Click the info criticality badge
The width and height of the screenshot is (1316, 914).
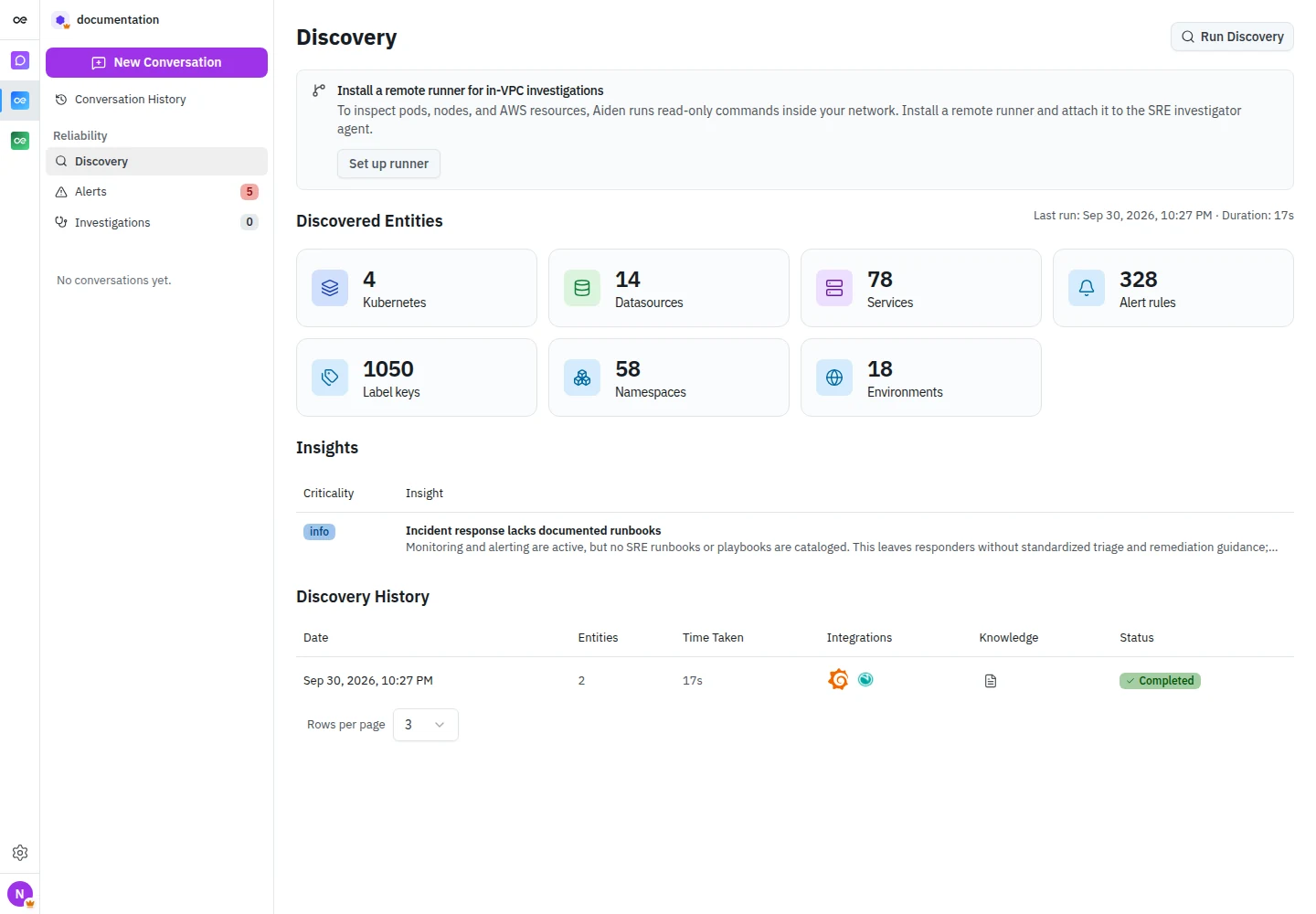tap(319, 532)
